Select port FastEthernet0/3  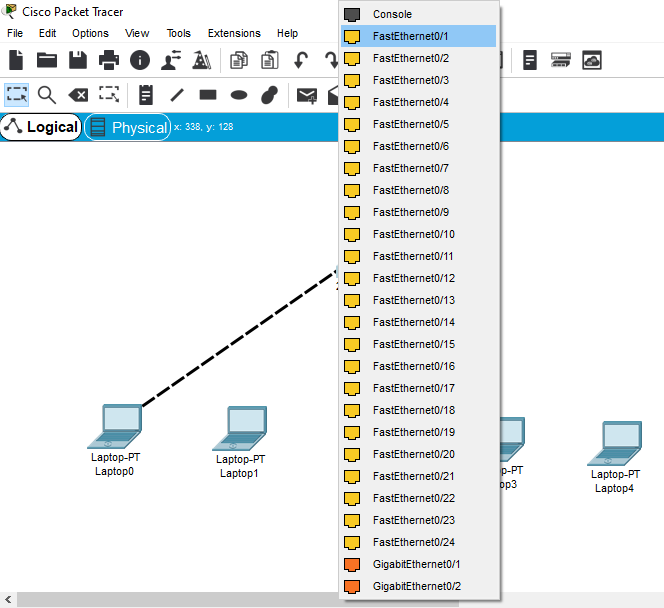(x=418, y=80)
